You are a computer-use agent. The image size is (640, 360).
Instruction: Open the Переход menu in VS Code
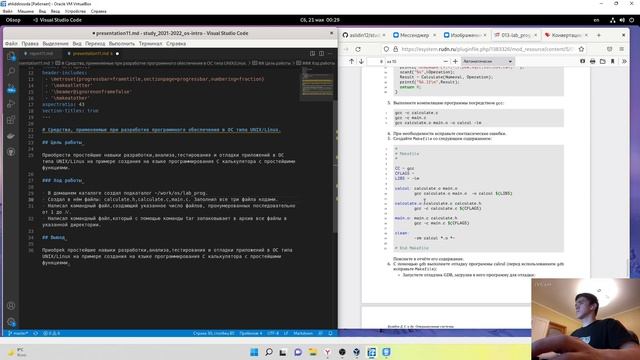(x=95, y=44)
